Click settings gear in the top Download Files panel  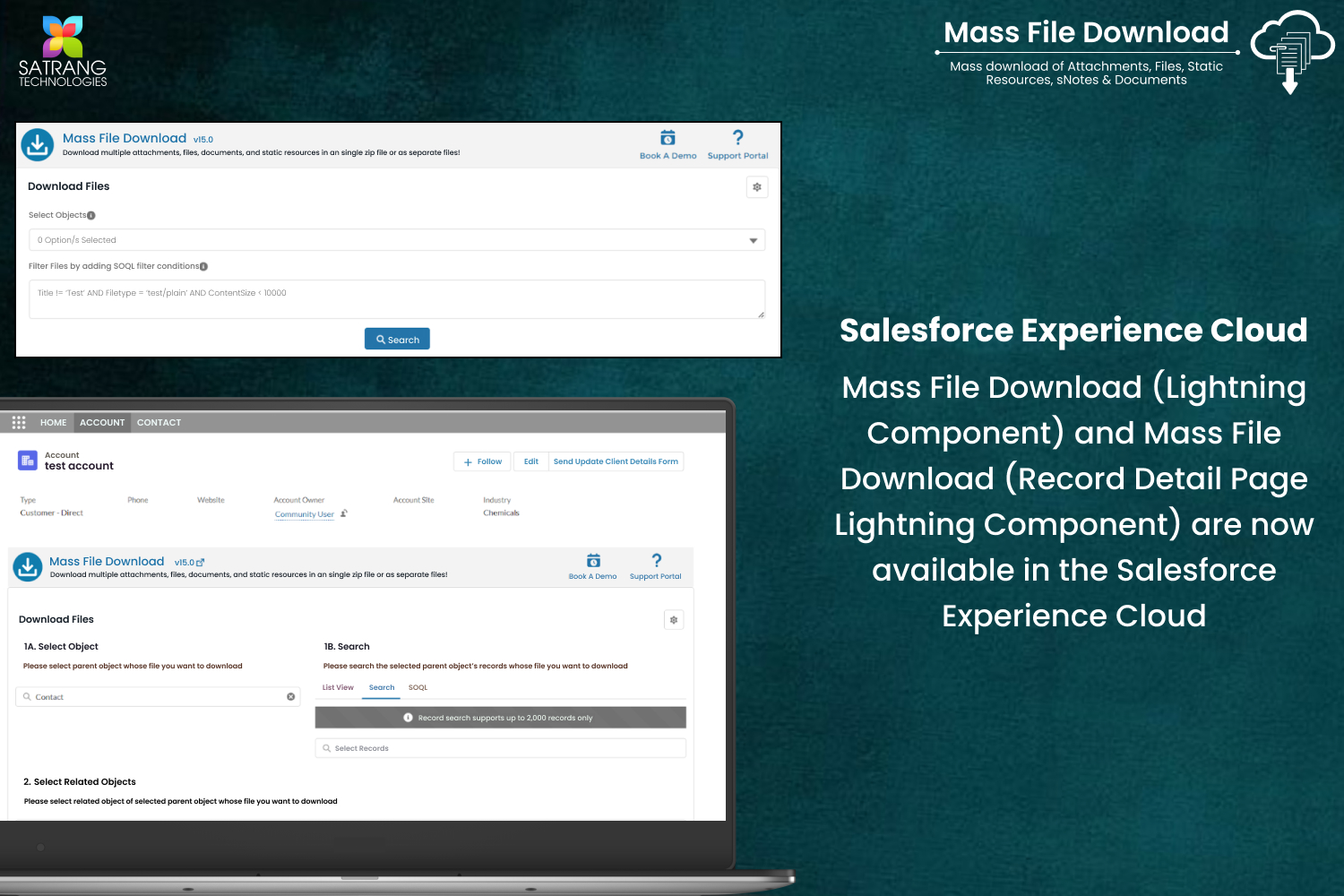[757, 187]
